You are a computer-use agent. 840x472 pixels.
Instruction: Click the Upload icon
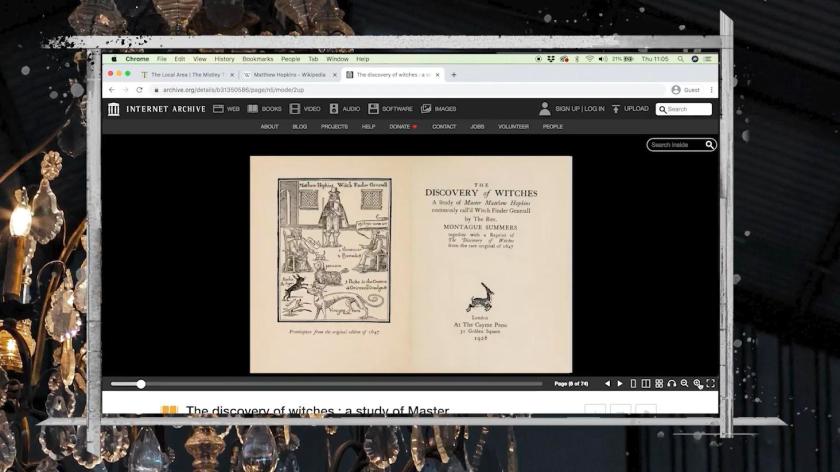pos(616,109)
